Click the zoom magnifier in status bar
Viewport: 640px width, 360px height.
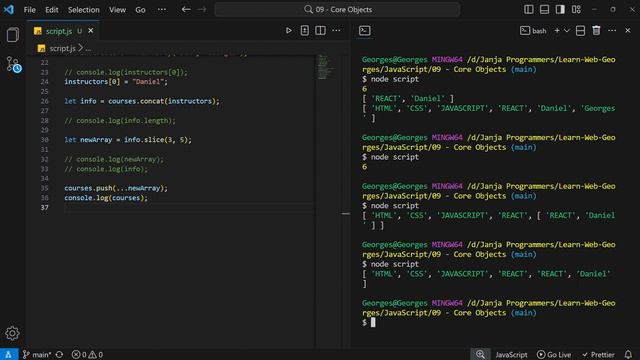[480, 354]
